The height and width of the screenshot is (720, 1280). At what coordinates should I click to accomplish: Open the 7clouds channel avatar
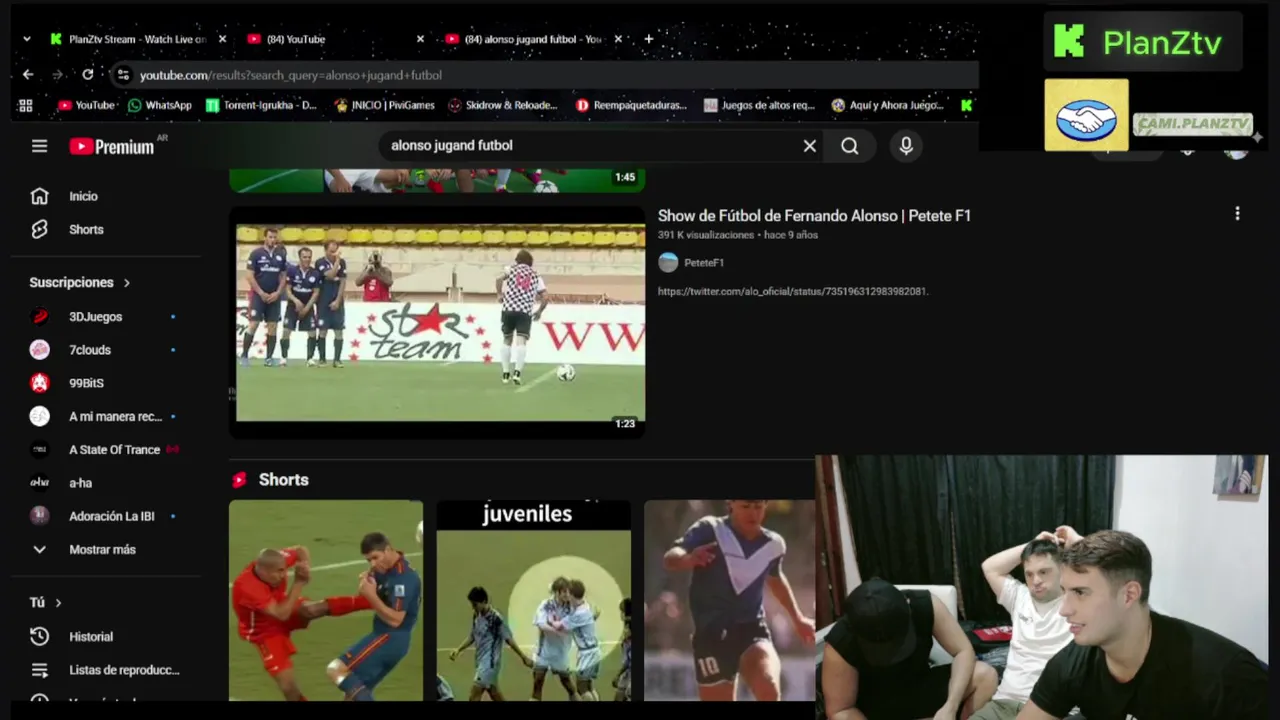[39, 349]
